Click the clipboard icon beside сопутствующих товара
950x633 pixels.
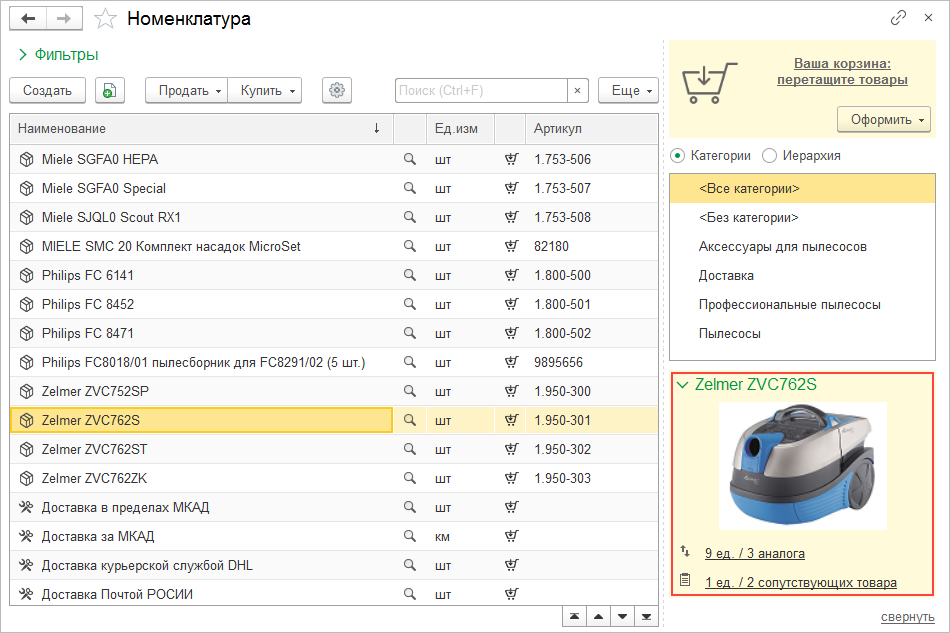point(685,580)
